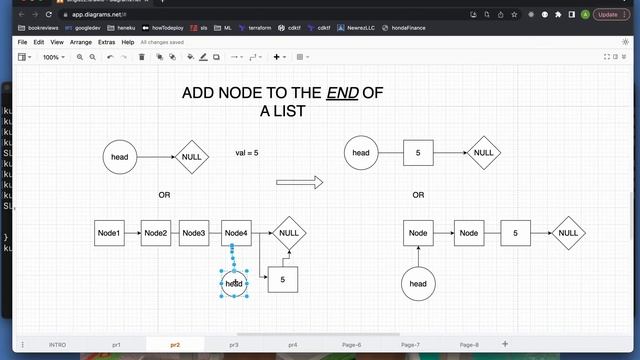
Task: Open the howTodeploy bookmark
Action: tap(163, 28)
